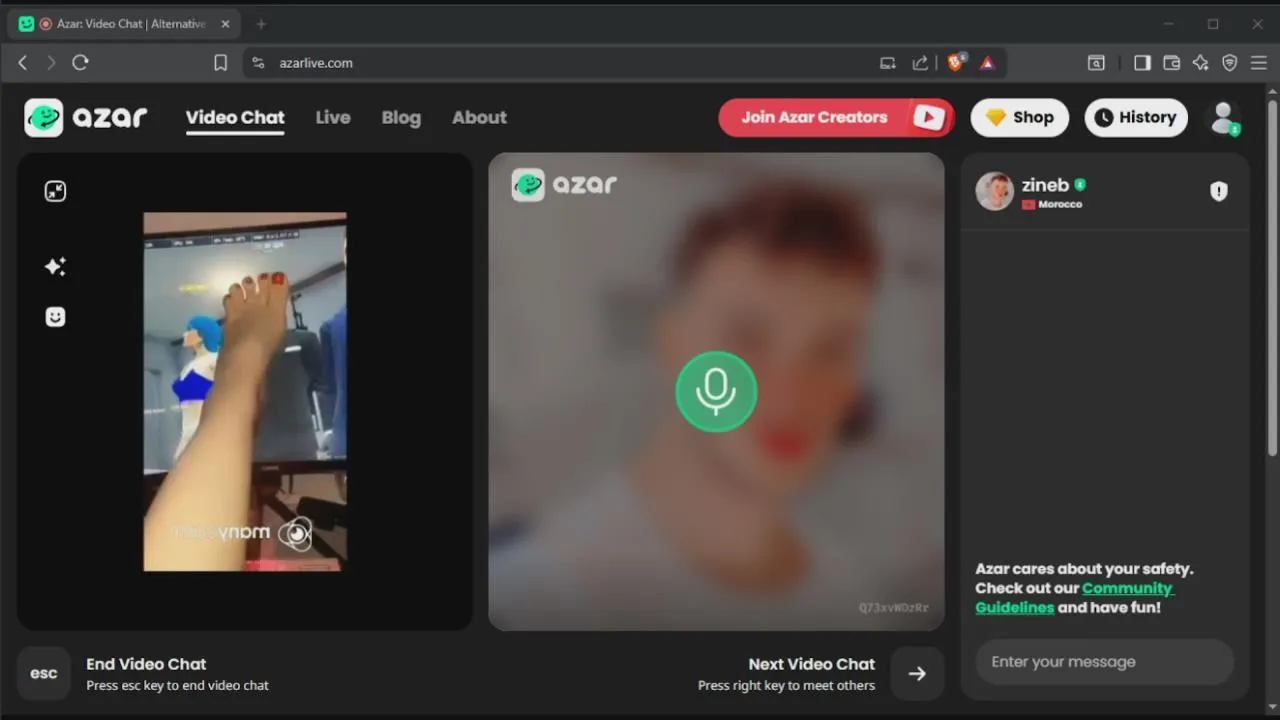Follow the Community Guidelines link

[1073, 598]
